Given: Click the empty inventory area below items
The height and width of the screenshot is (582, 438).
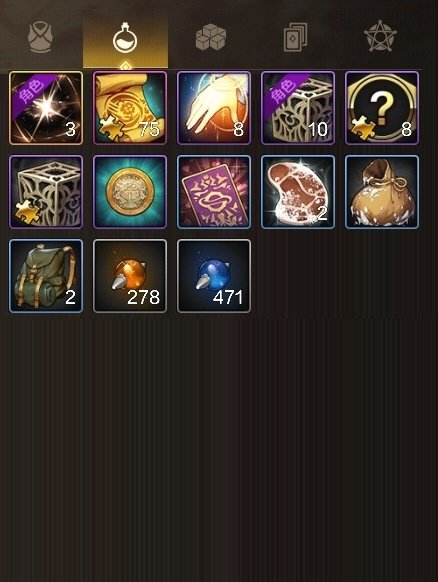Looking at the screenshot, I should [x=219, y=445].
